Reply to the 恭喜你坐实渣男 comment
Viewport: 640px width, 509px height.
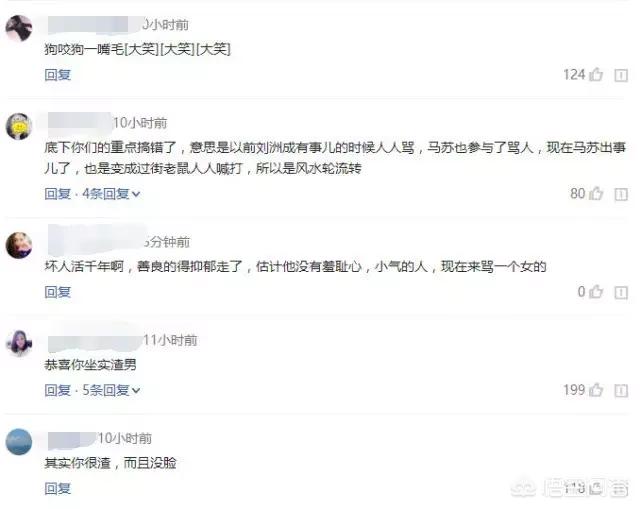(58, 390)
